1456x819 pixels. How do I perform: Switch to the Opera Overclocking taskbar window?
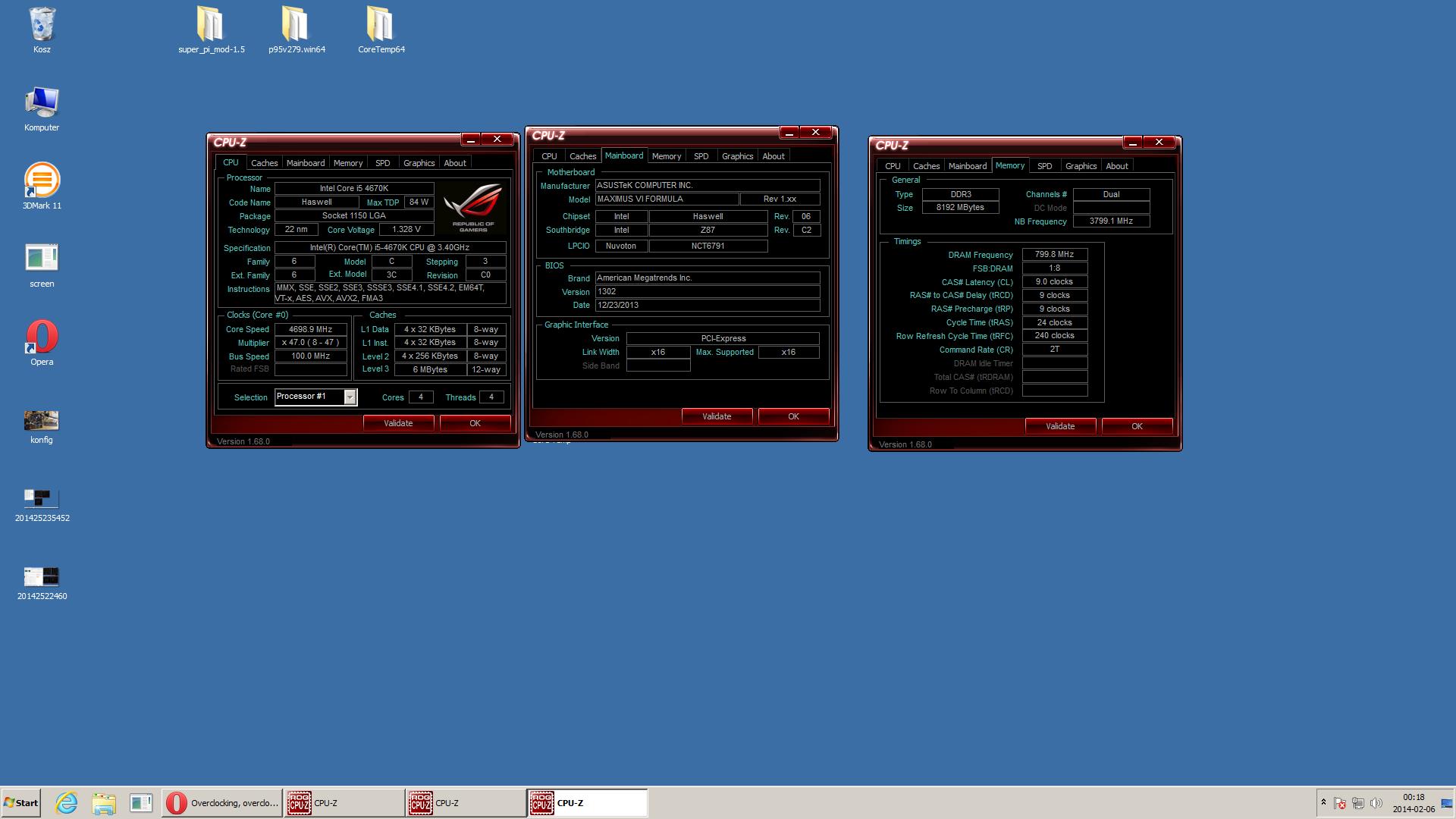221,802
